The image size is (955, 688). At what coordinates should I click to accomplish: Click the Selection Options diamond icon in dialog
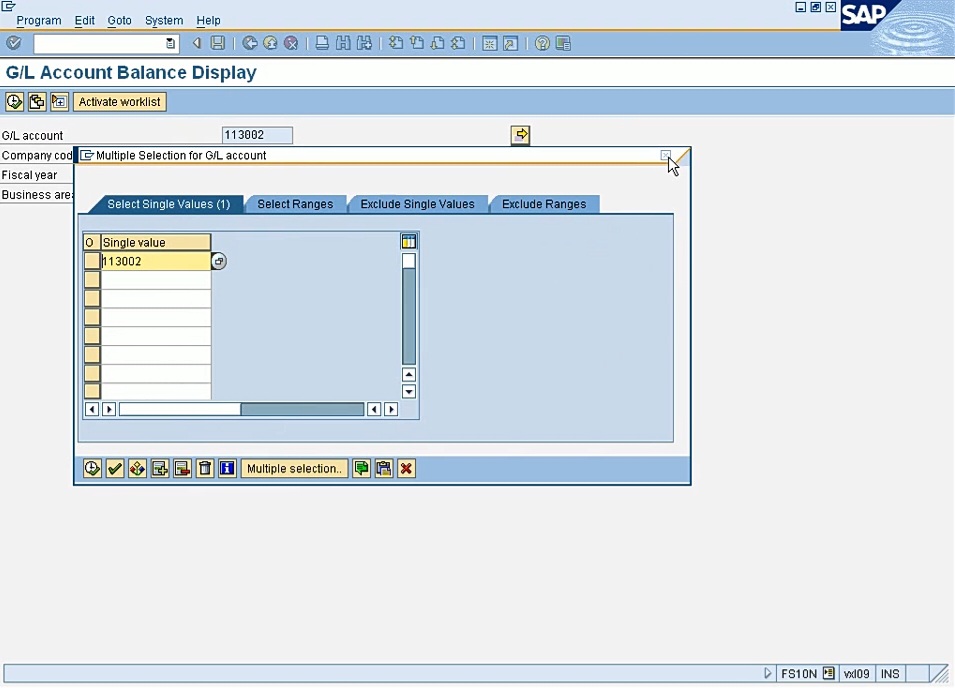click(137, 468)
